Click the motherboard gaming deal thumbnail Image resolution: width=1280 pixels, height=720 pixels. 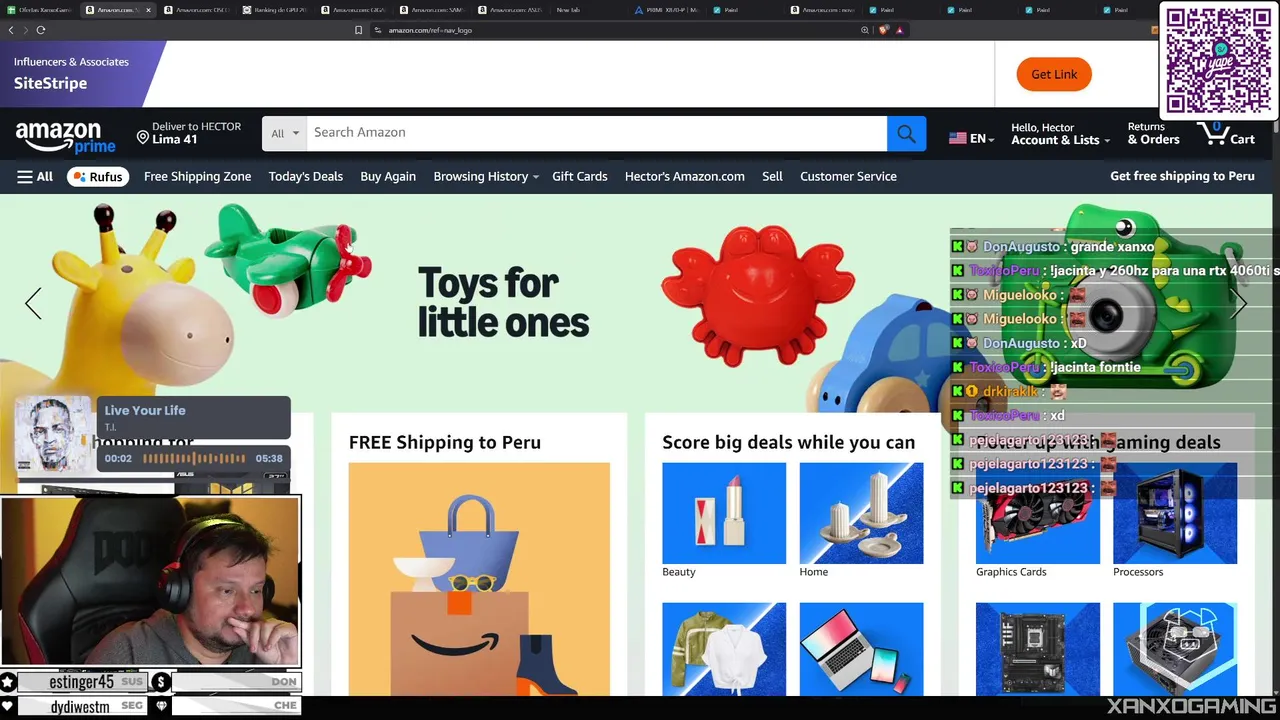(x=1037, y=649)
